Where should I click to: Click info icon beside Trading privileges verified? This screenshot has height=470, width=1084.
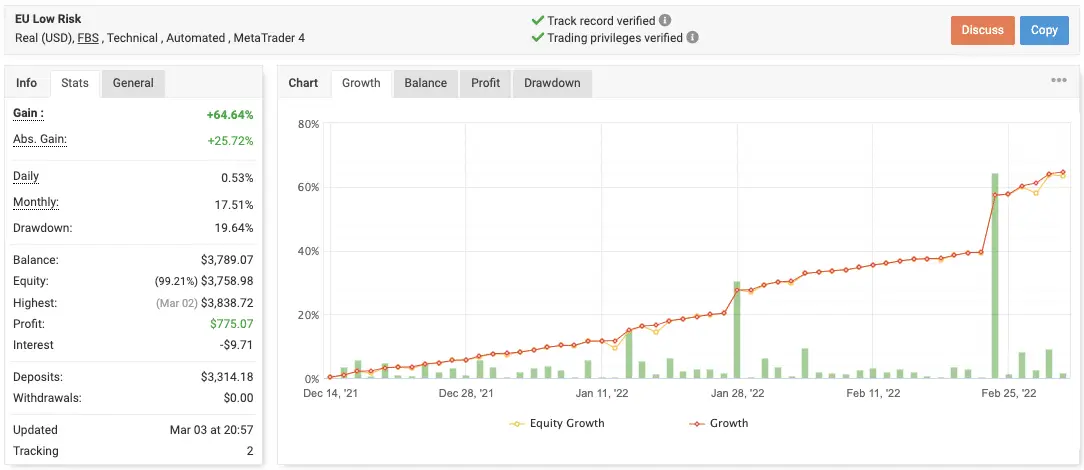[x=693, y=38]
